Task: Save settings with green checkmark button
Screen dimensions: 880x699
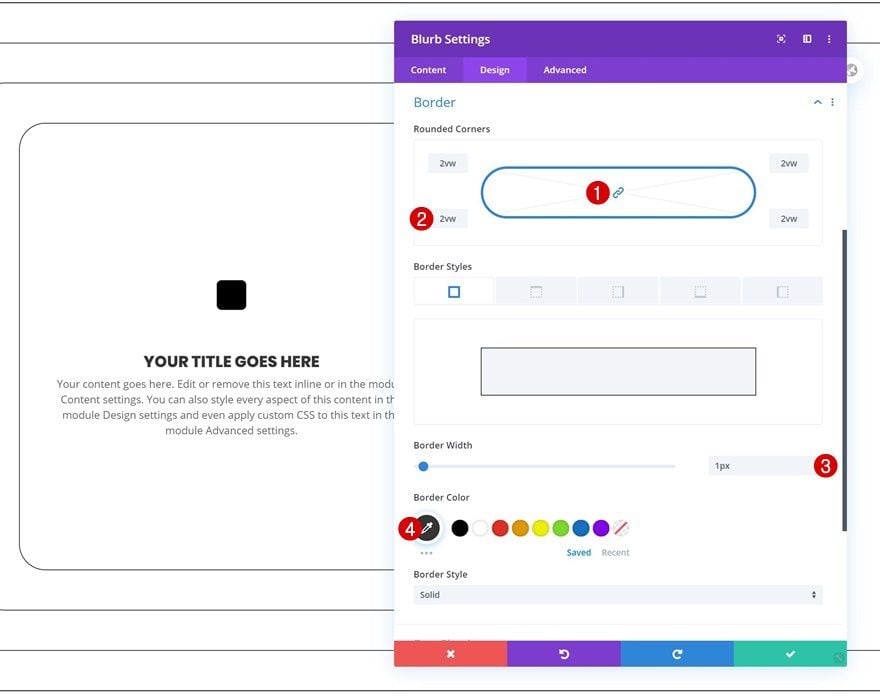Action: [x=790, y=654]
